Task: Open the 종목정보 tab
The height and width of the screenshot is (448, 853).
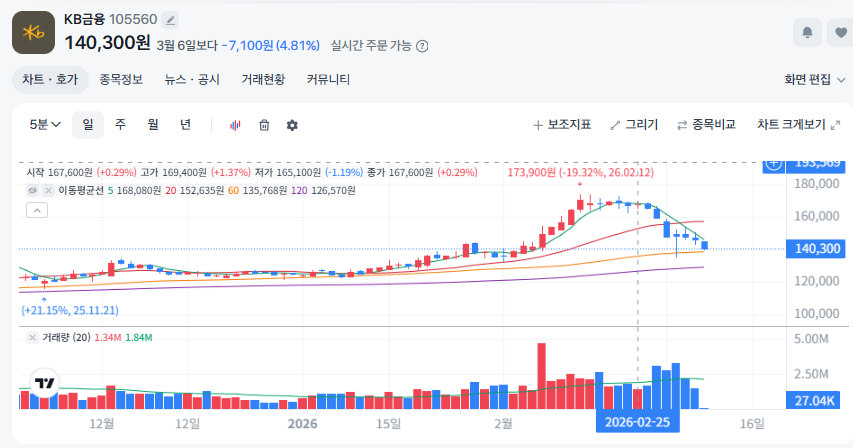Action: coord(121,79)
